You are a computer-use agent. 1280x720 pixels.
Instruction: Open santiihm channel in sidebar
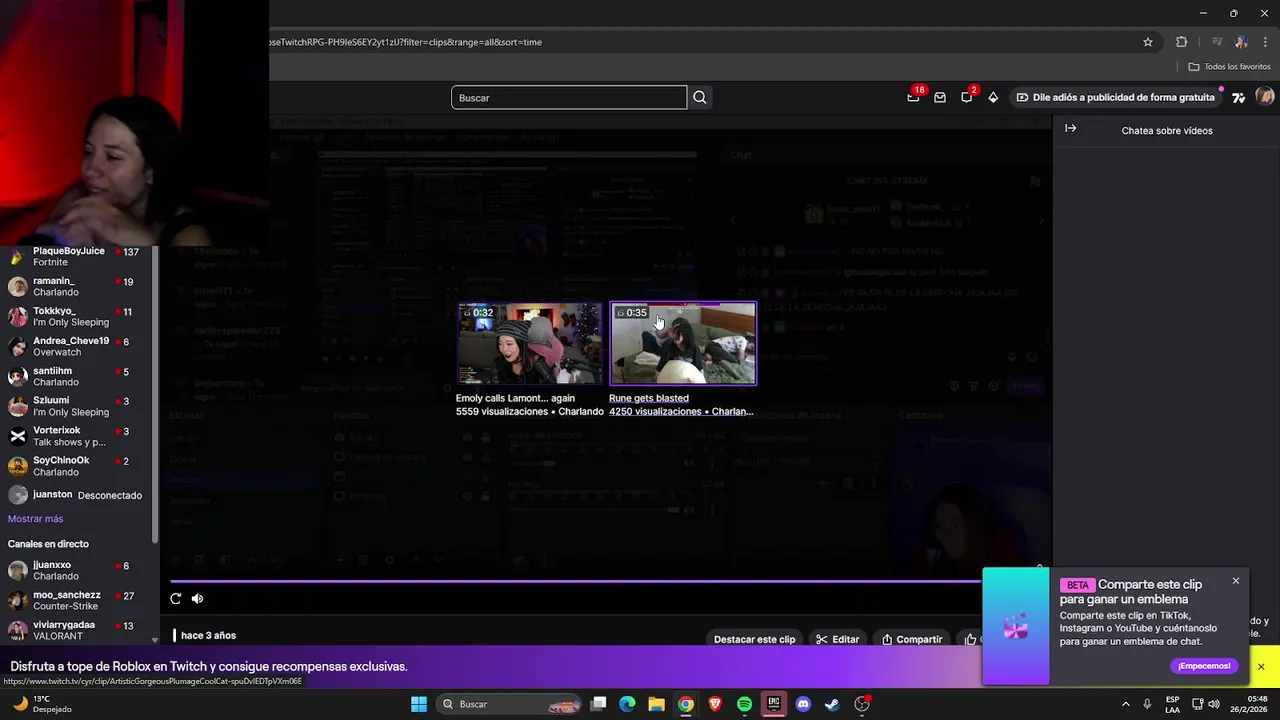[x=77, y=376]
